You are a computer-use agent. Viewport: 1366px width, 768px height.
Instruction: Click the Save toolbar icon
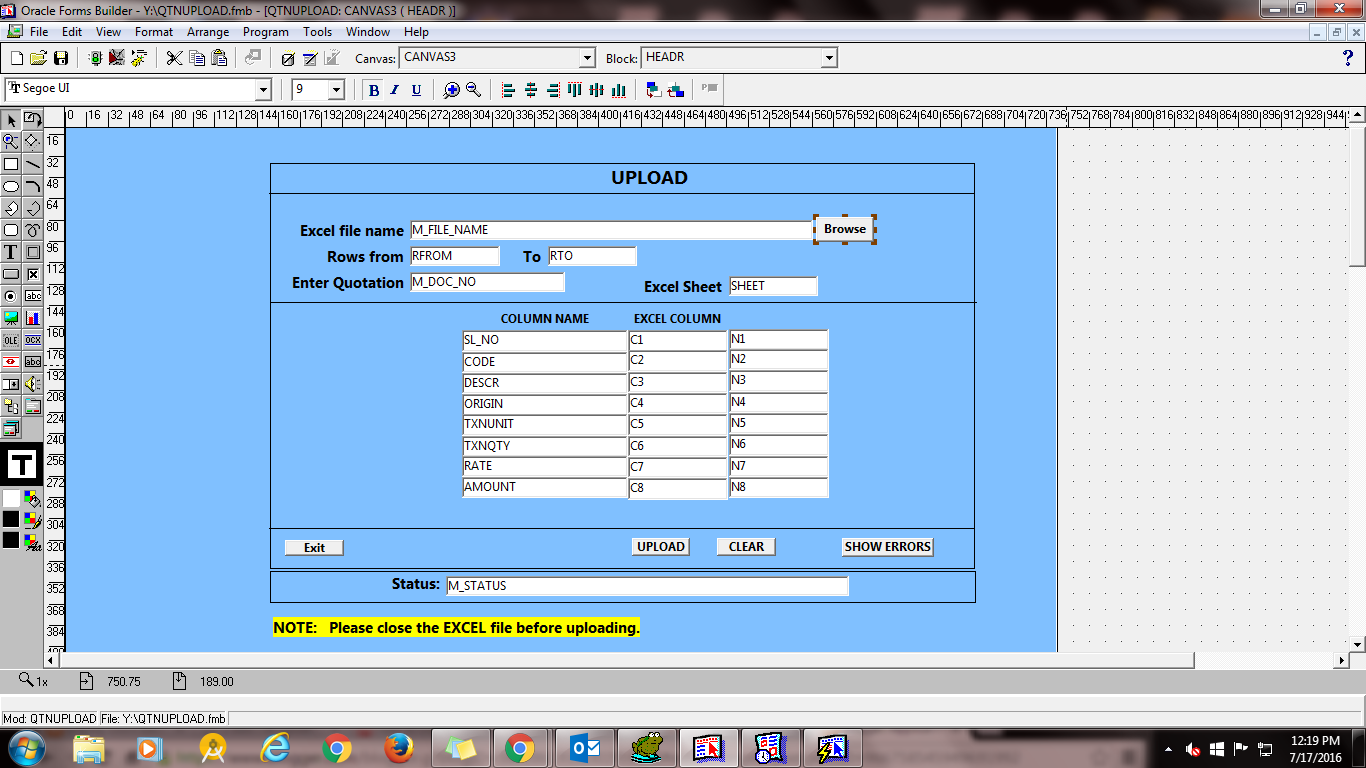[x=61, y=57]
